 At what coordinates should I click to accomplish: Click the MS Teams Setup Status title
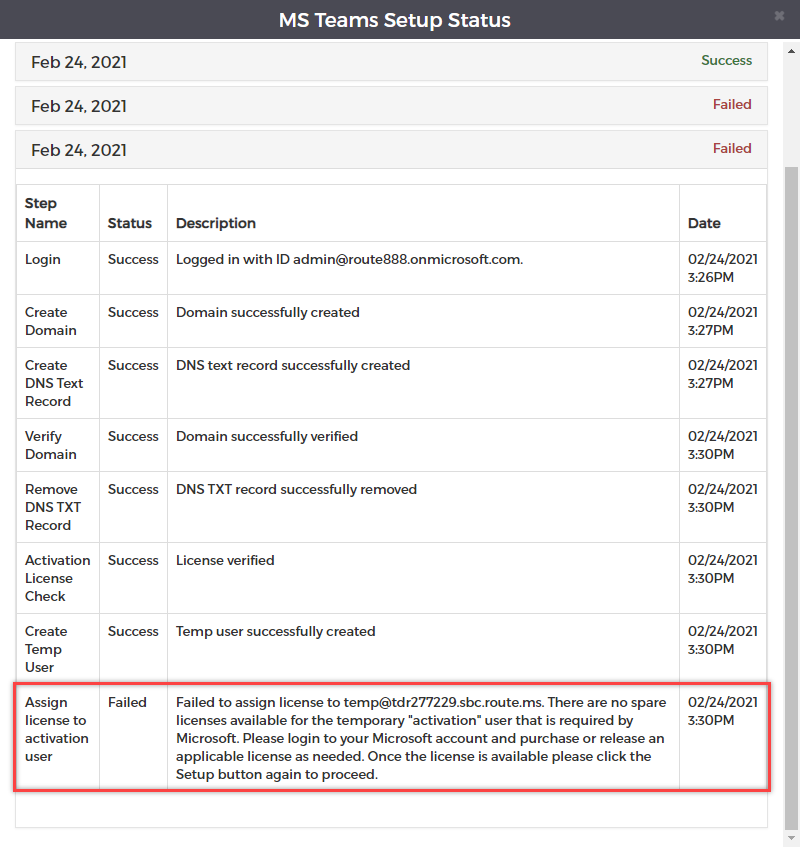point(395,20)
